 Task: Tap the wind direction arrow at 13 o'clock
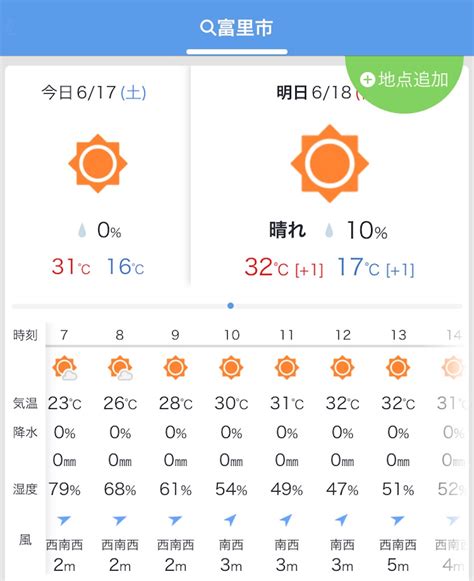(397, 520)
